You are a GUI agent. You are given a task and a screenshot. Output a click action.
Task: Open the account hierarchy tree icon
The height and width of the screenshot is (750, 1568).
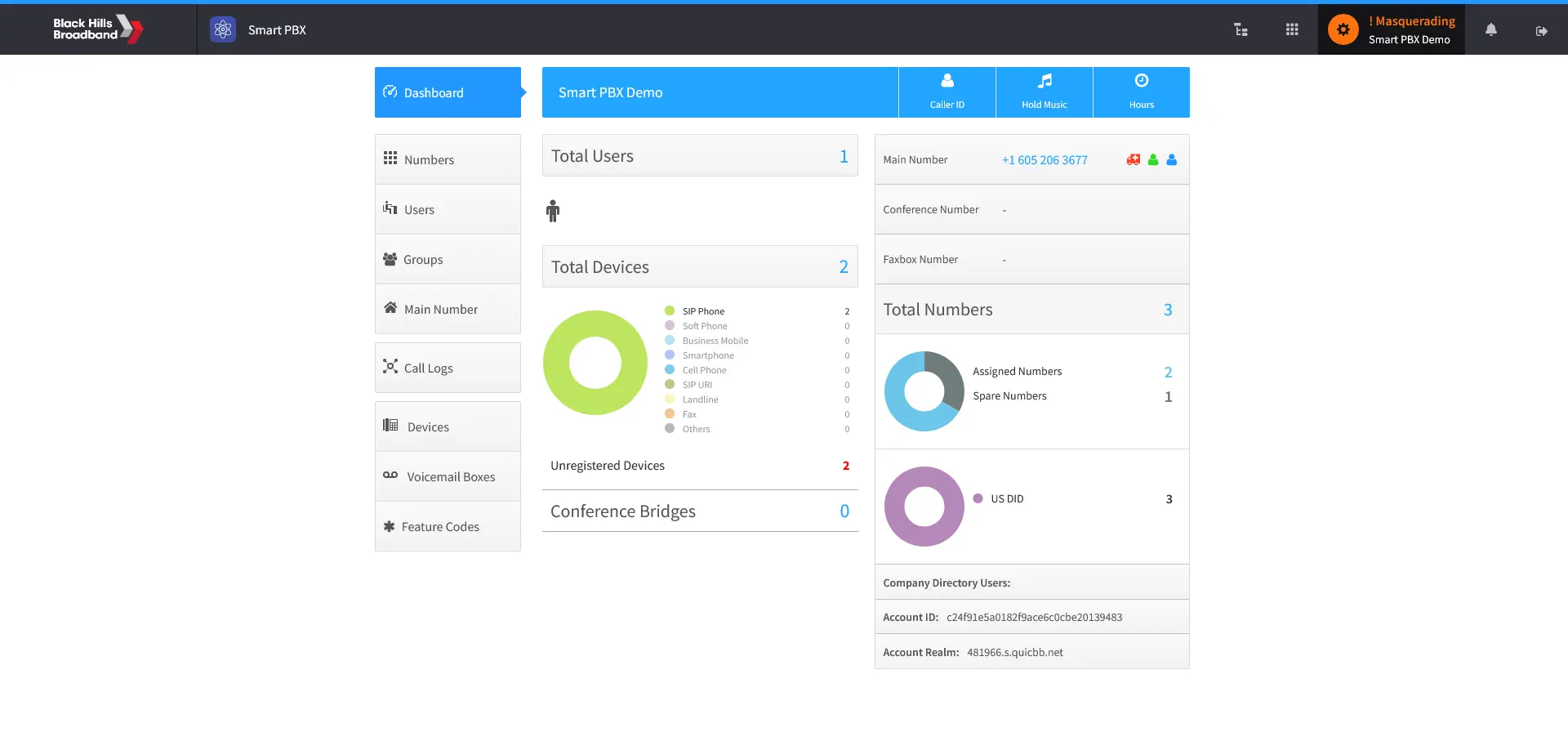1241,30
